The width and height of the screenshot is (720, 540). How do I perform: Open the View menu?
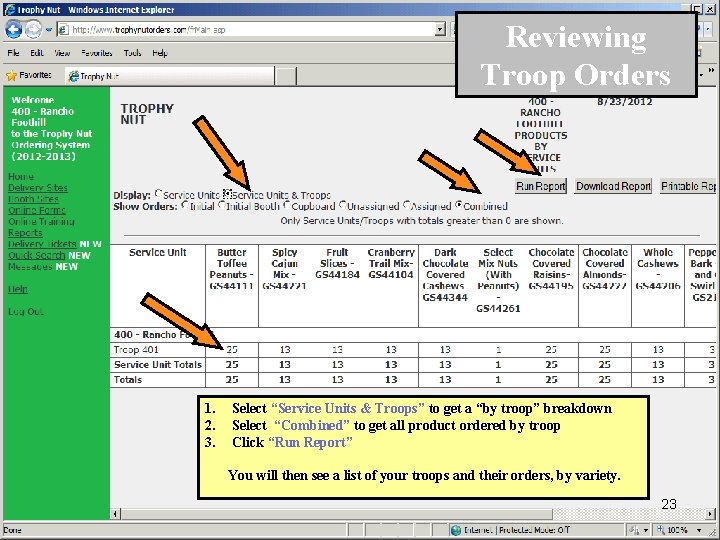click(62, 53)
